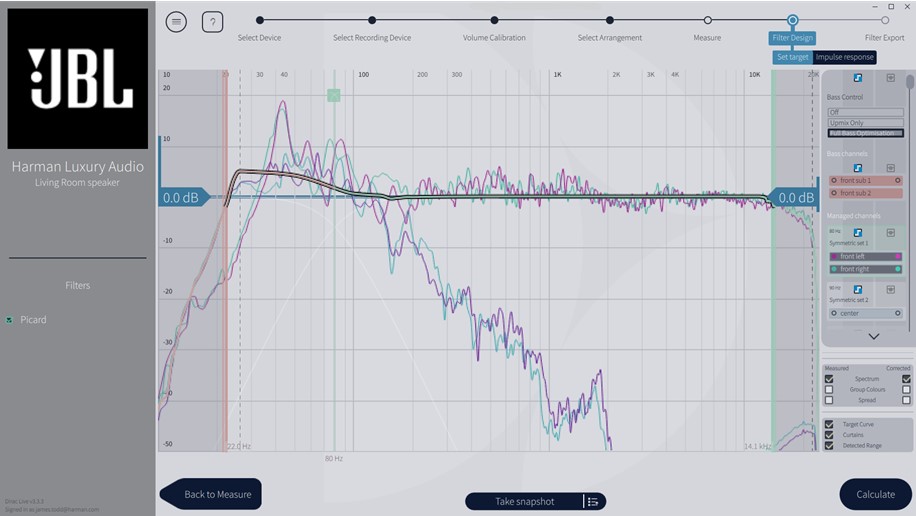Image resolution: width=916 pixels, height=516 pixels.
Task: Click the save target icon above Bass Control
Action: pos(890,78)
